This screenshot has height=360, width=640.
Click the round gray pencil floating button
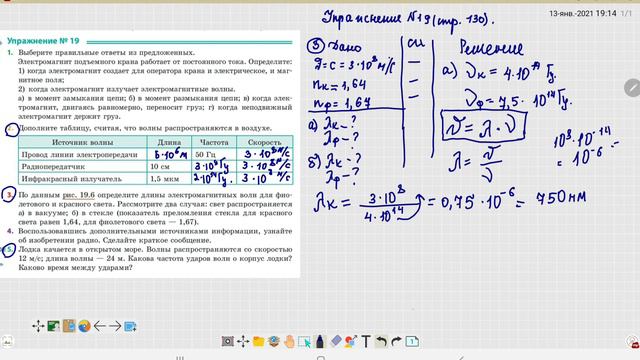[632, 88]
